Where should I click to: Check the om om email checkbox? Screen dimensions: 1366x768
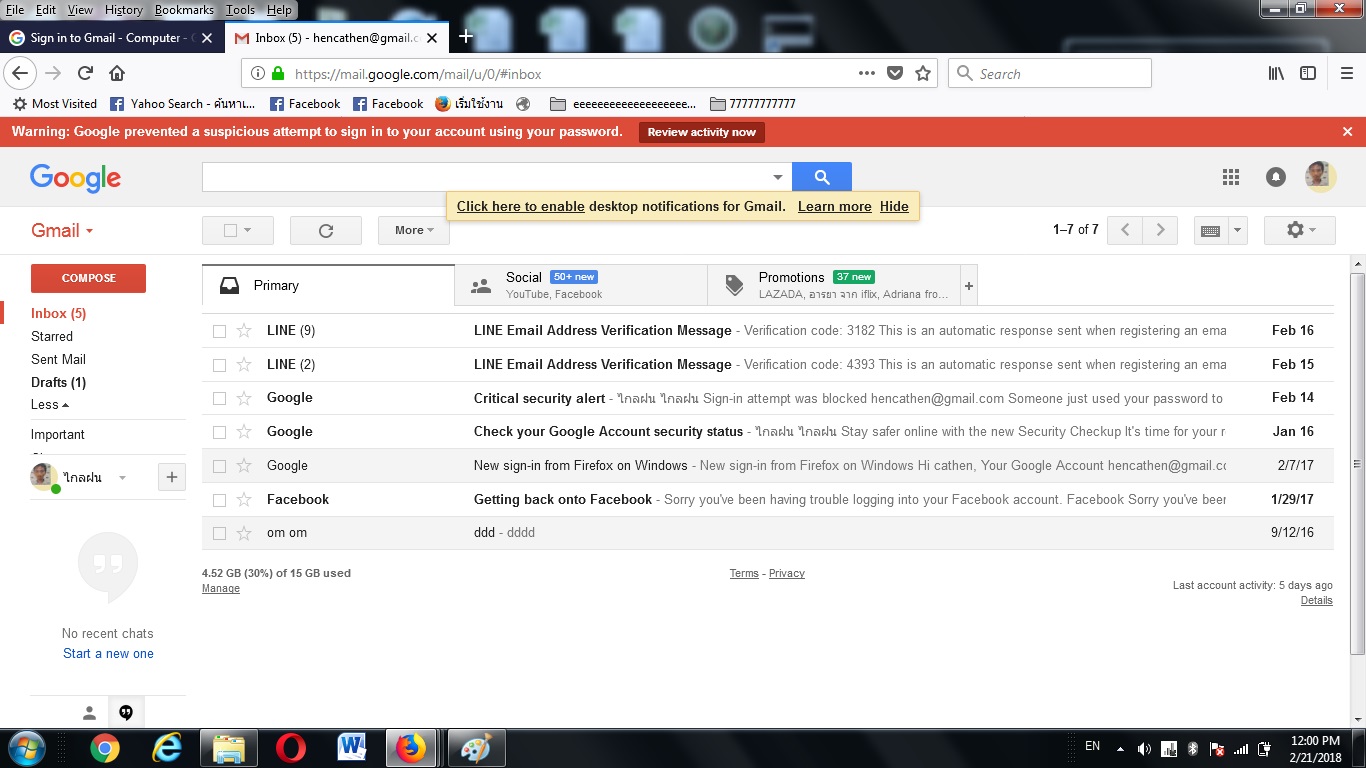219,533
